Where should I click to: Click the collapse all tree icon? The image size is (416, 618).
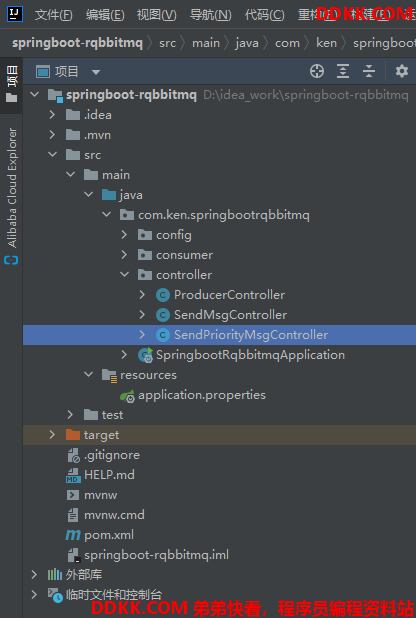(369, 71)
